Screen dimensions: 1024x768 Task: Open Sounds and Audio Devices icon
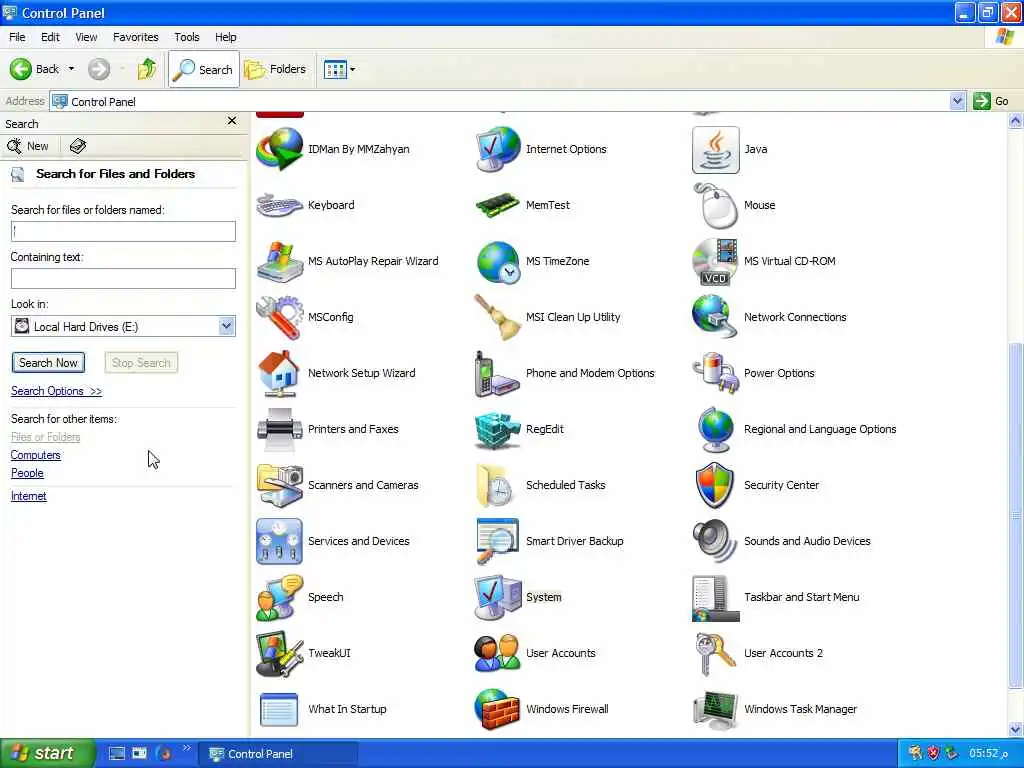coord(716,541)
